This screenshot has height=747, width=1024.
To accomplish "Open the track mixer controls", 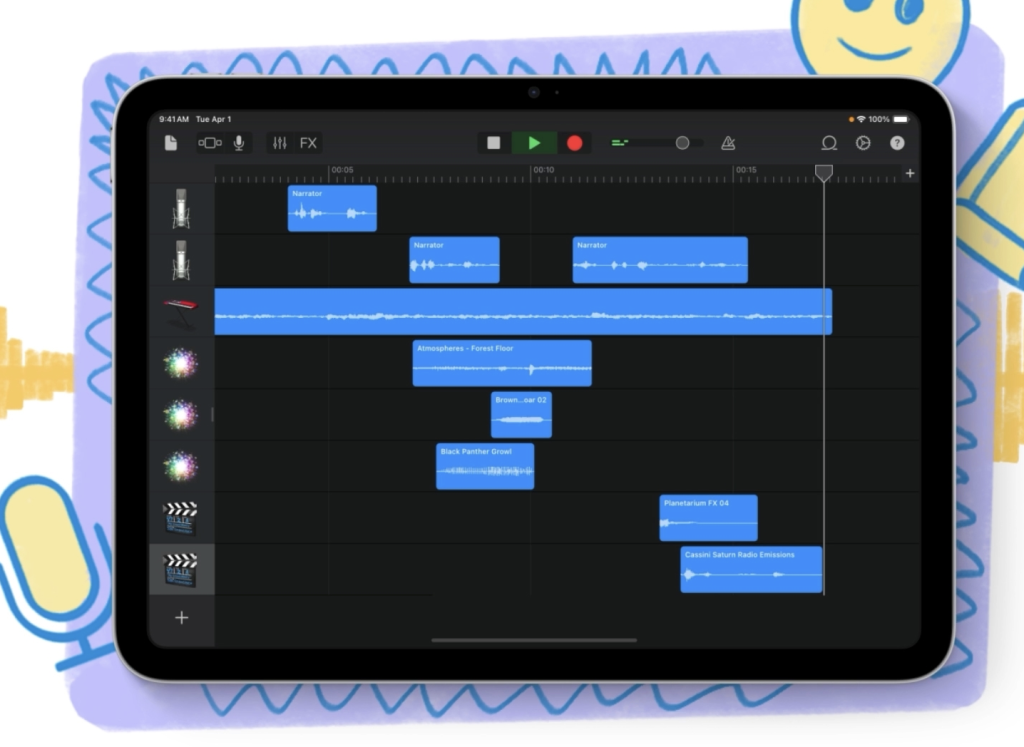I will [x=280, y=143].
